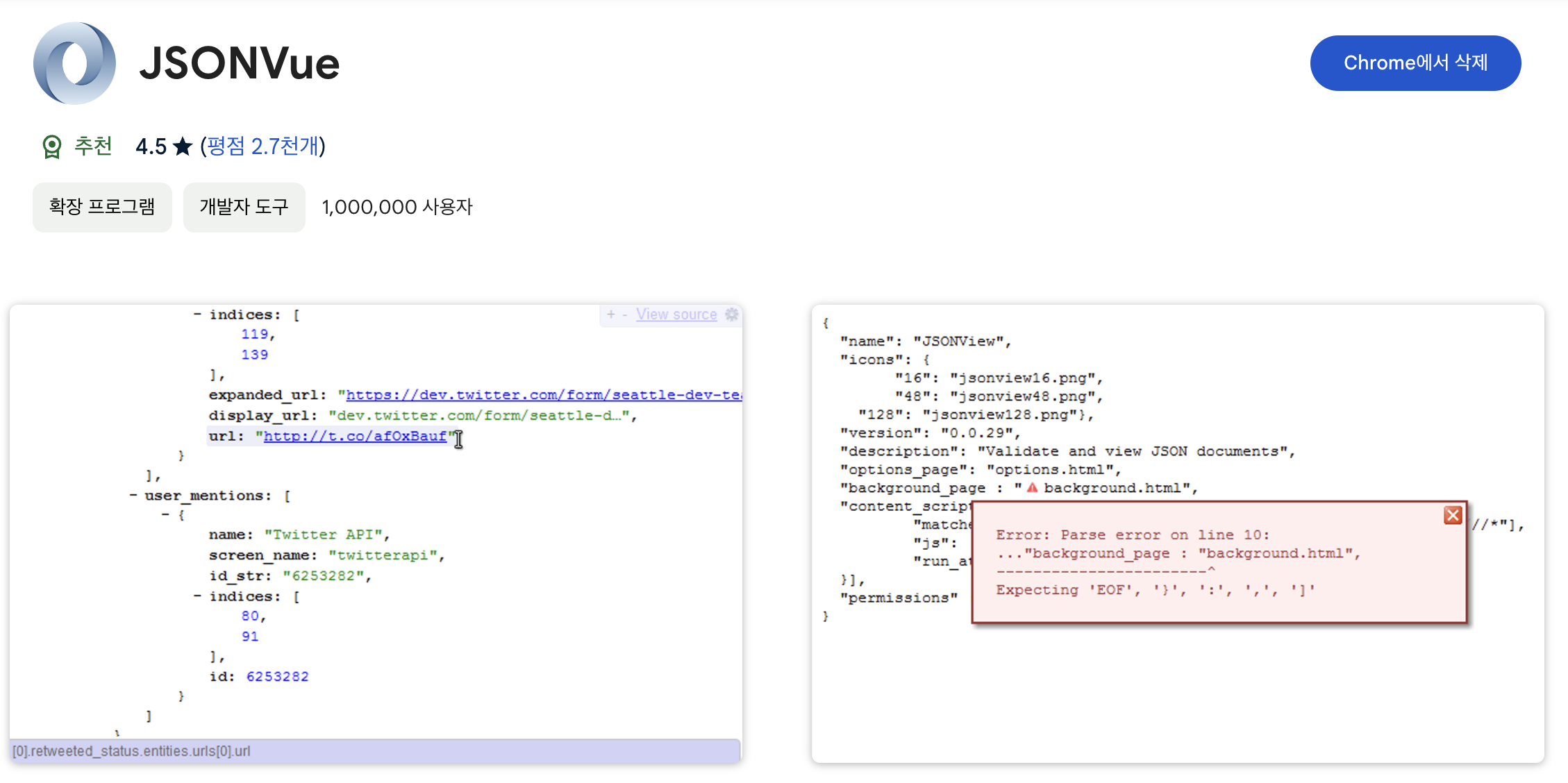Image resolution: width=1568 pixels, height=783 pixels.
Task: Click the number 119 in indices
Action: click(255, 334)
